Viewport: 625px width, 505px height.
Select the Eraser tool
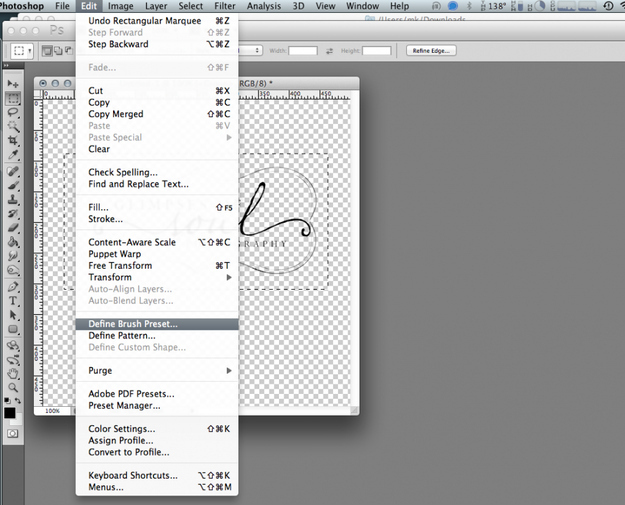click(13, 228)
